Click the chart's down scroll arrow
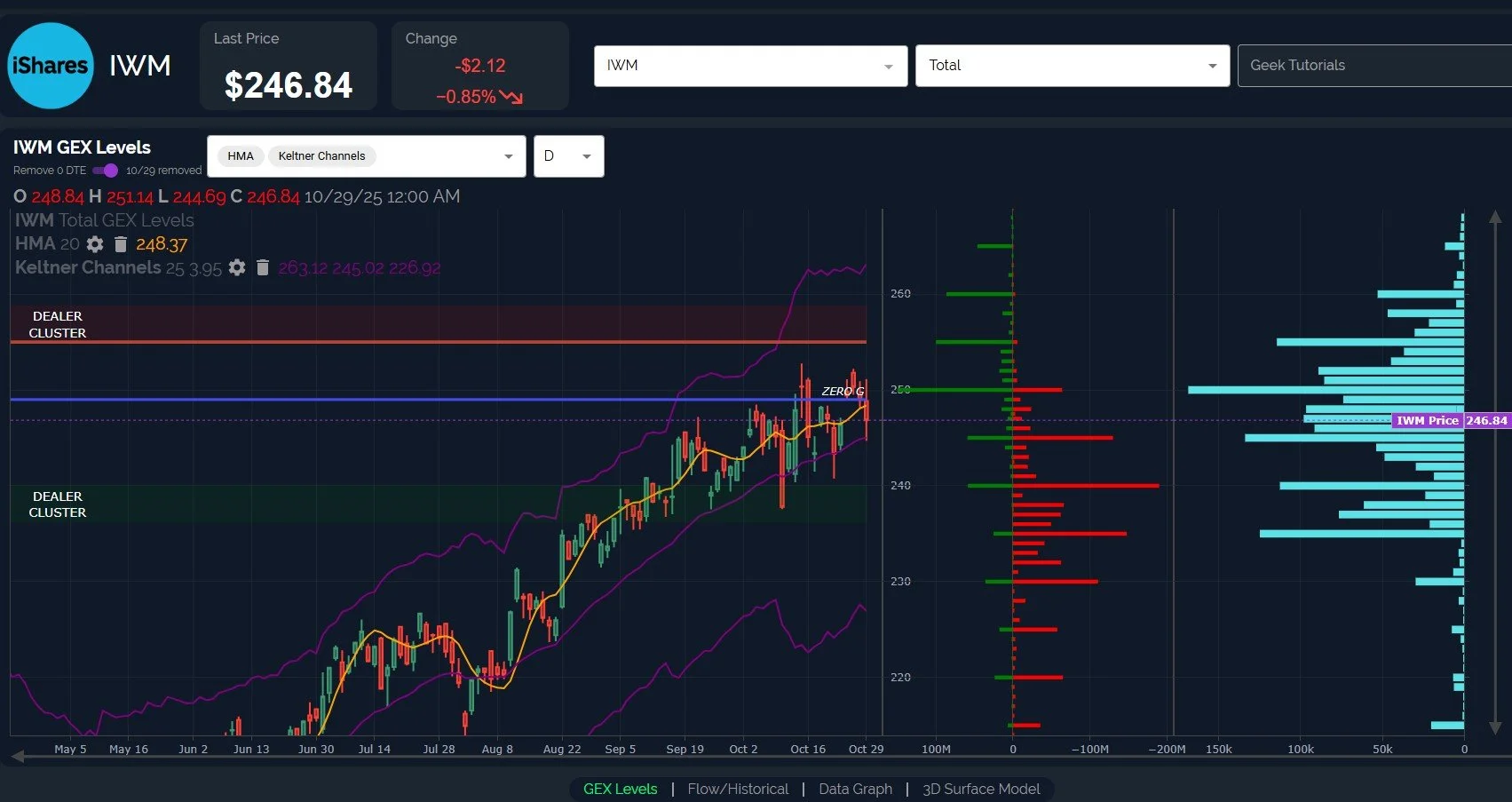The width and height of the screenshot is (1512, 802). pos(1495,728)
